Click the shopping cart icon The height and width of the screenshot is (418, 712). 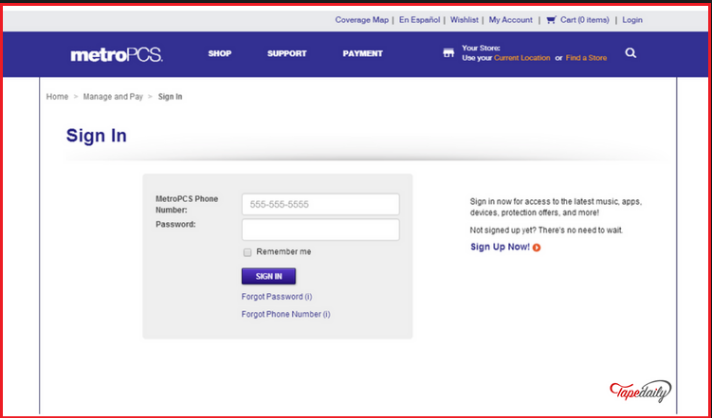pyautogui.click(x=551, y=20)
